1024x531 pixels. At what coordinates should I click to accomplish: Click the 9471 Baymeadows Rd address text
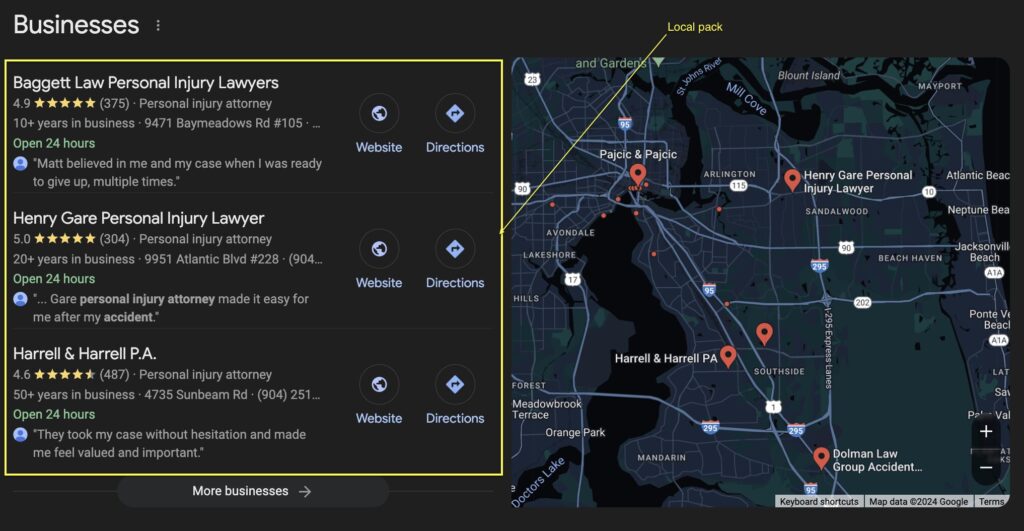pyautogui.click(x=223, y=123)
